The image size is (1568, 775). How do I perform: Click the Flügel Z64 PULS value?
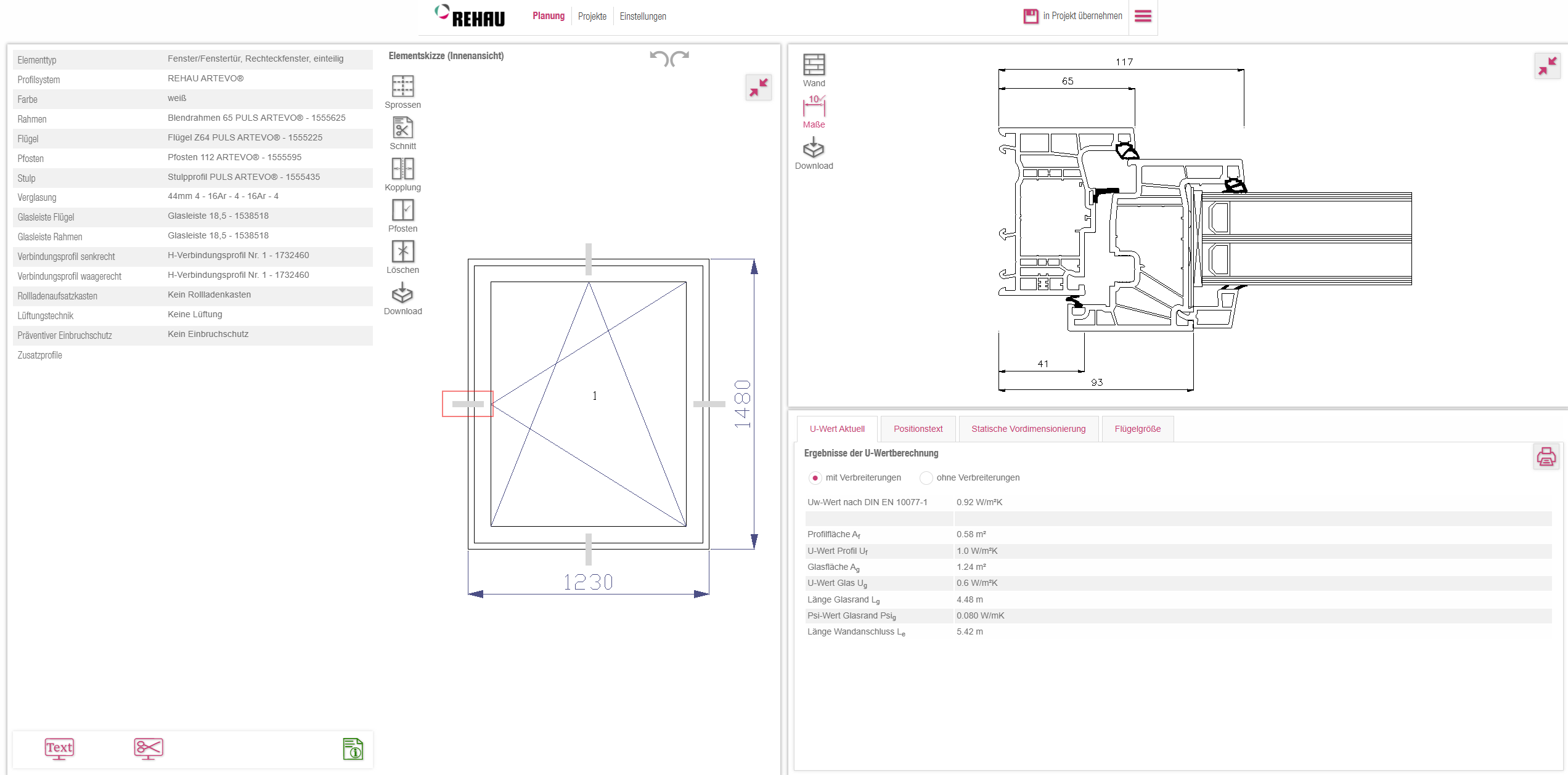[245, 138]
